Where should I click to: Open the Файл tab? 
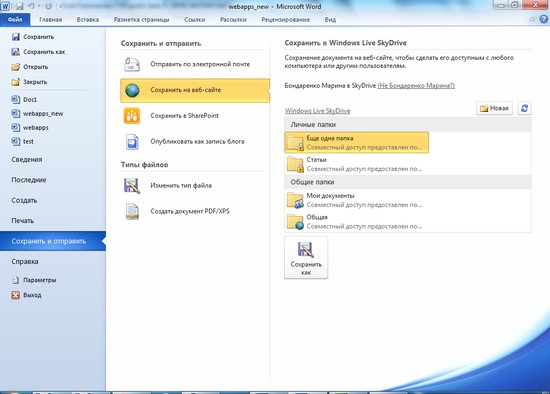pos(15,20)
